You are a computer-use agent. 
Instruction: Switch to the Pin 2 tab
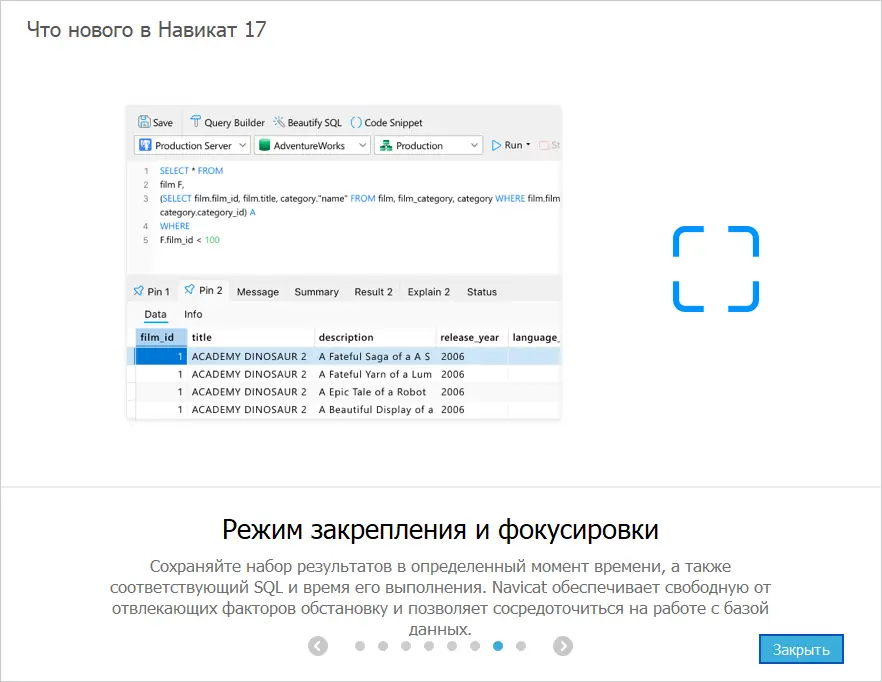[x=204, y=290]
